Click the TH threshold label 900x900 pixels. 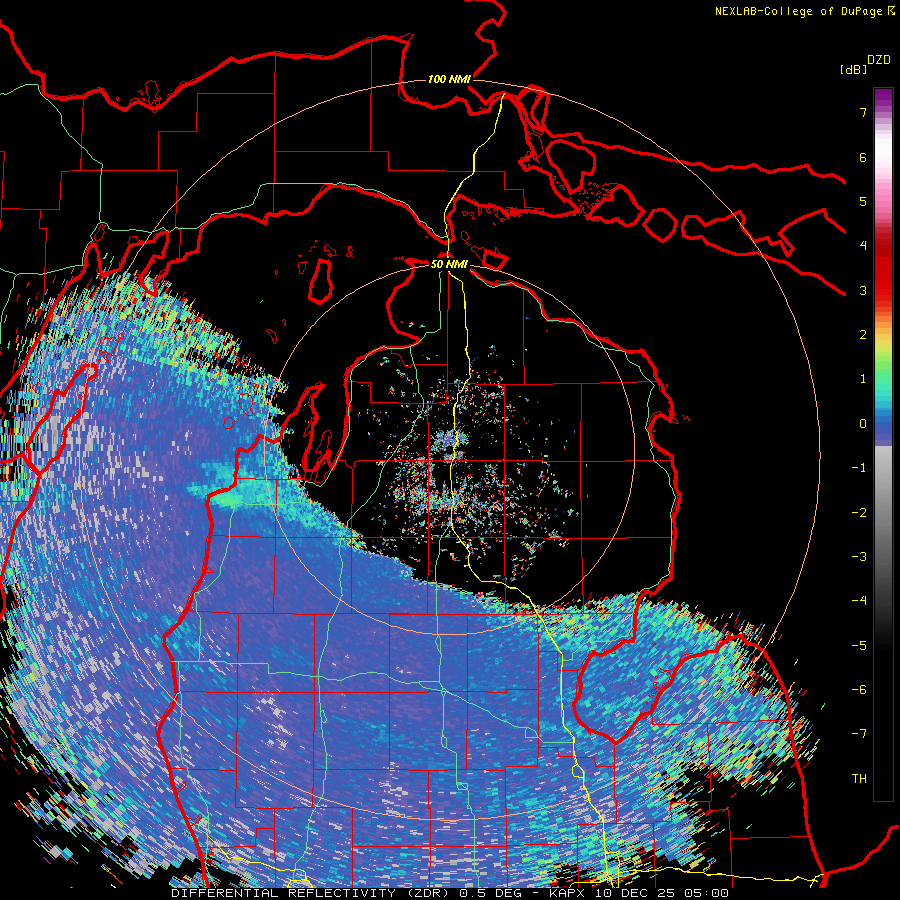(x=859, y=779)
